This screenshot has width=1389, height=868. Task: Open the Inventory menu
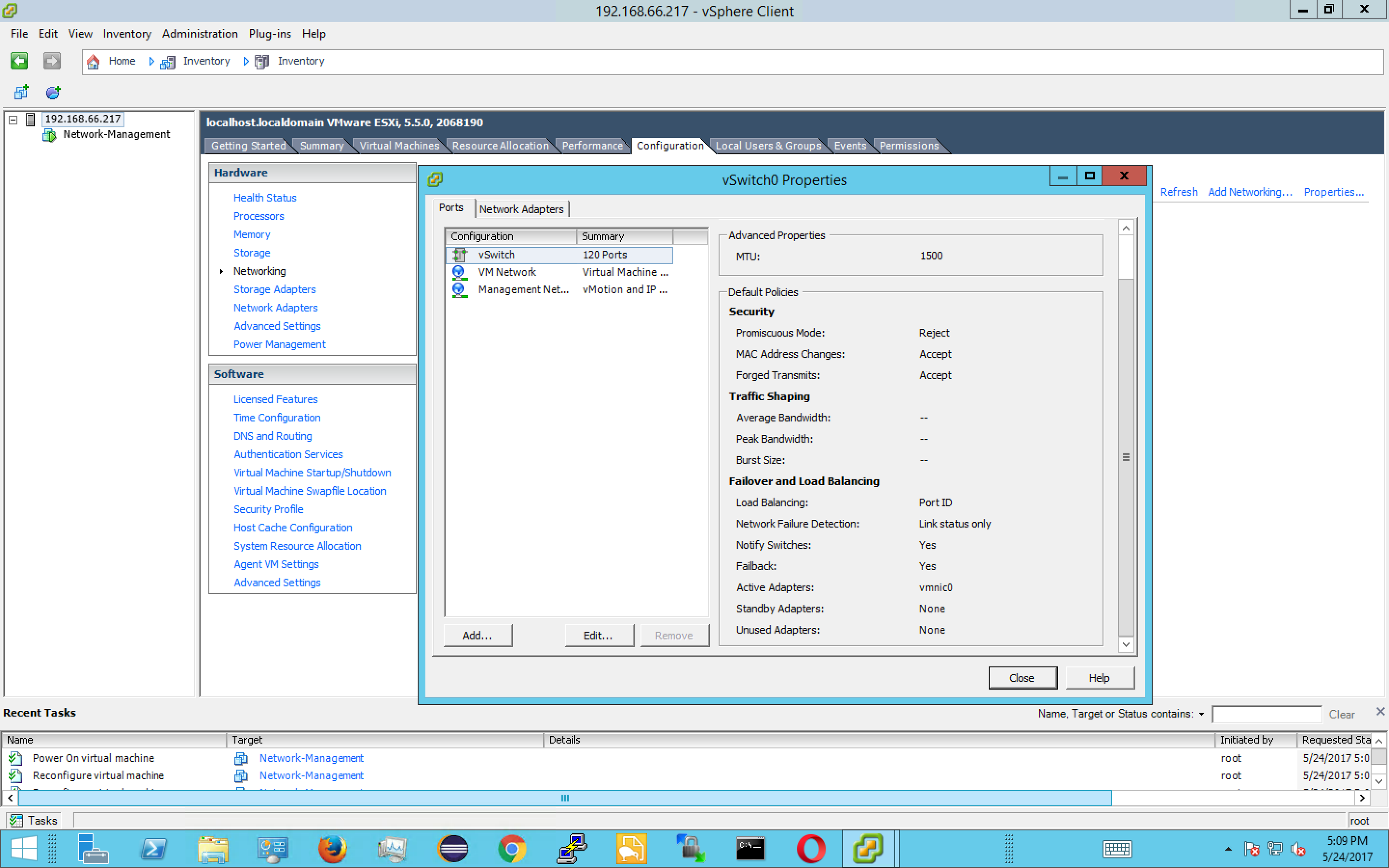coord(127,34)
